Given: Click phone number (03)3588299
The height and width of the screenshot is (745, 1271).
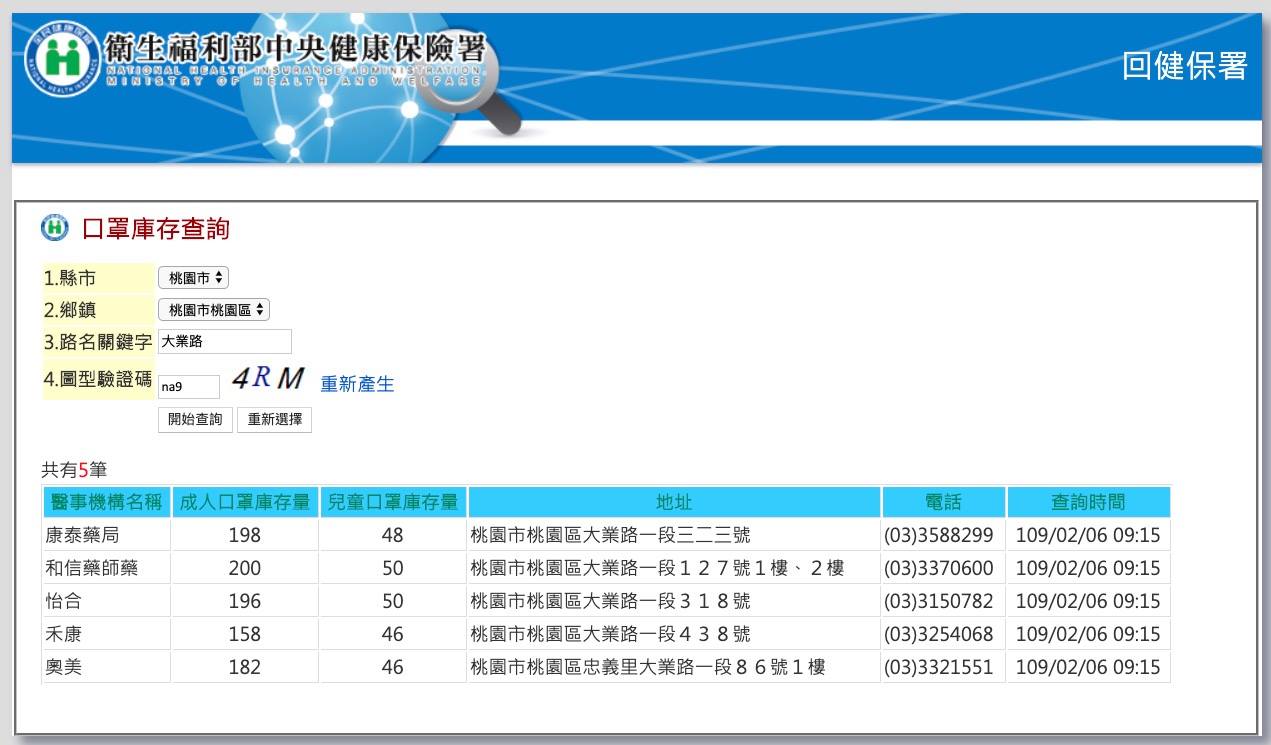Looking at the screenshot, I should [x=939, y=535].
